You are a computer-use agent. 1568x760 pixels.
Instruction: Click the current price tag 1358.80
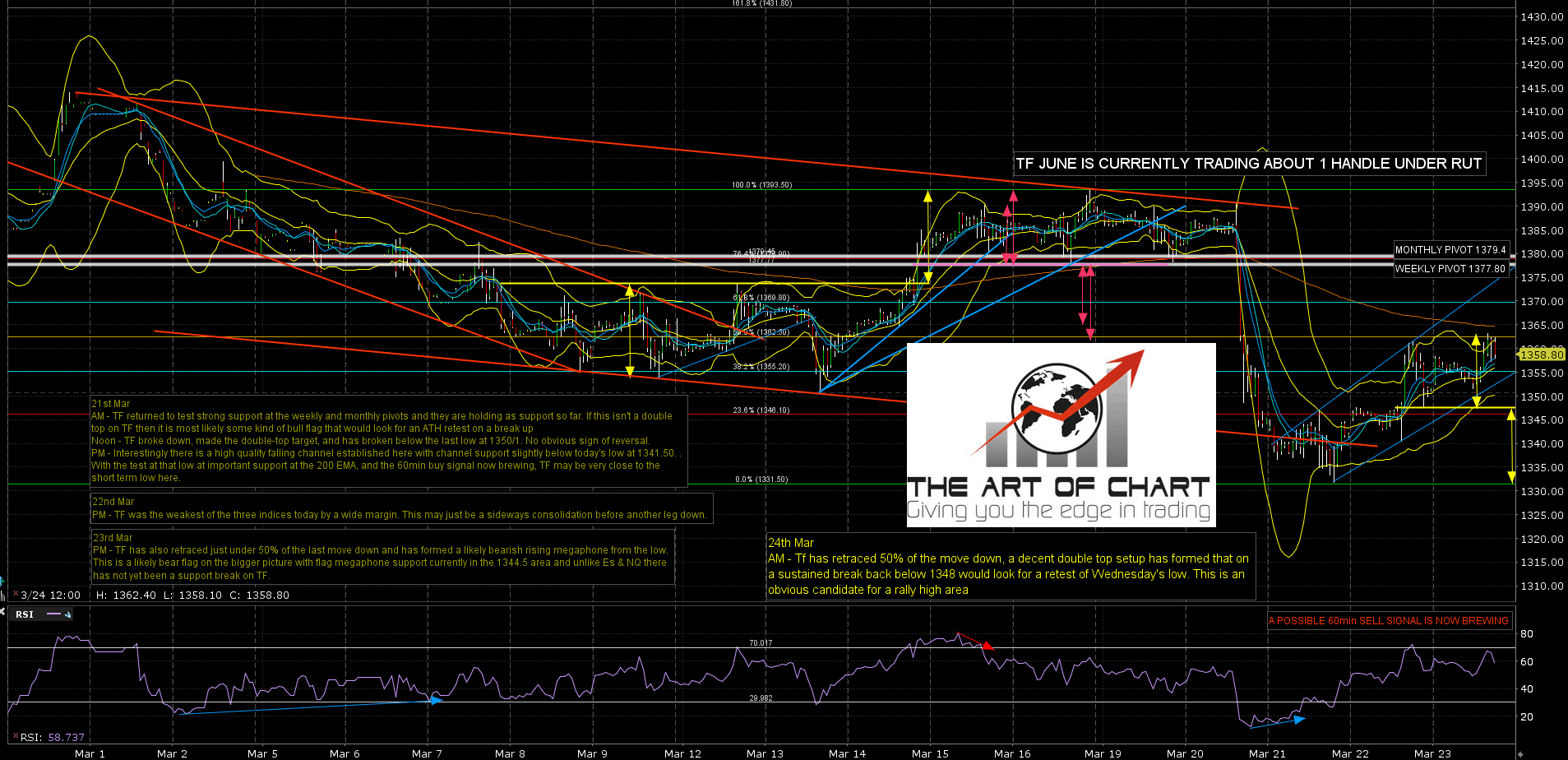pos(1542,355)
